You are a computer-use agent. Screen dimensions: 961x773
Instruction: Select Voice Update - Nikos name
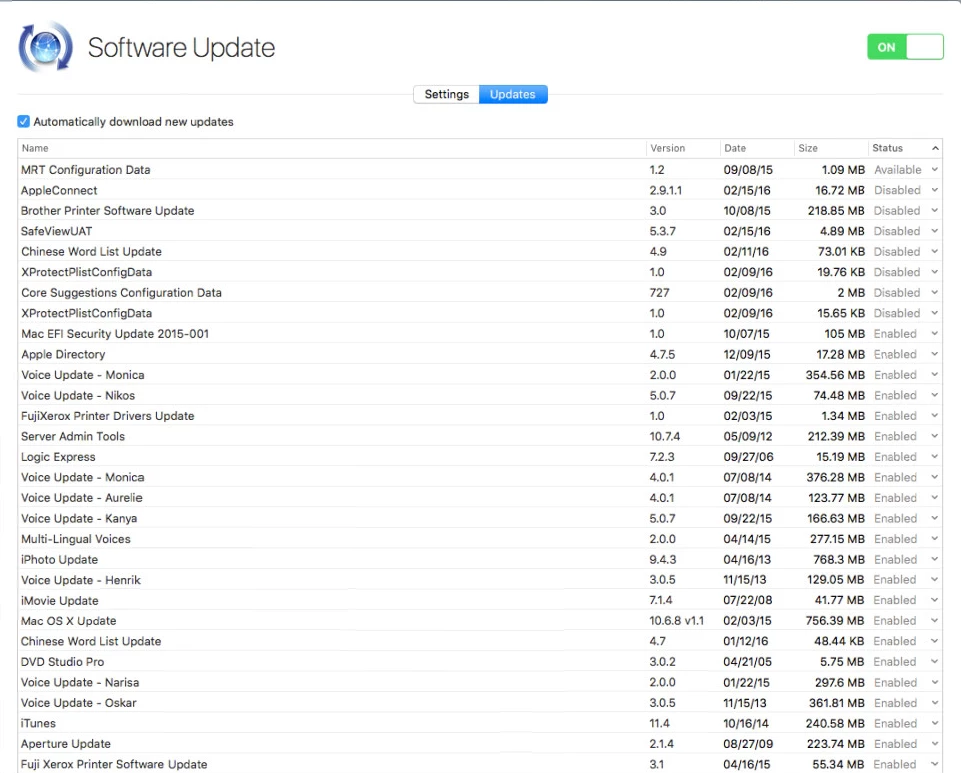pos(78,395)
